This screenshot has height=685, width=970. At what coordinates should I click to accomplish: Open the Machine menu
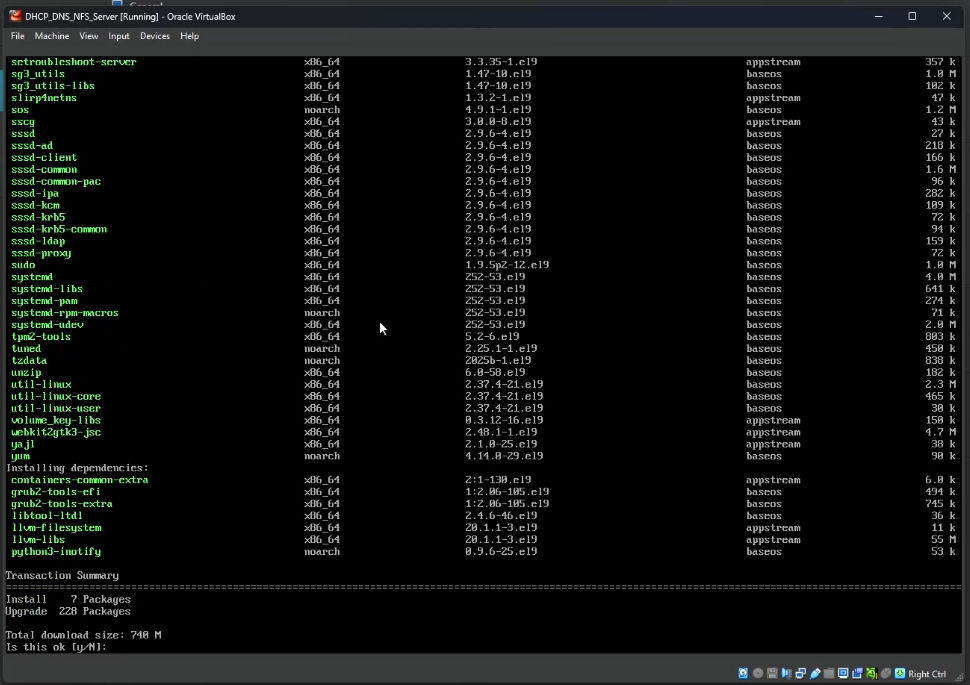click(x=52, y=36)
